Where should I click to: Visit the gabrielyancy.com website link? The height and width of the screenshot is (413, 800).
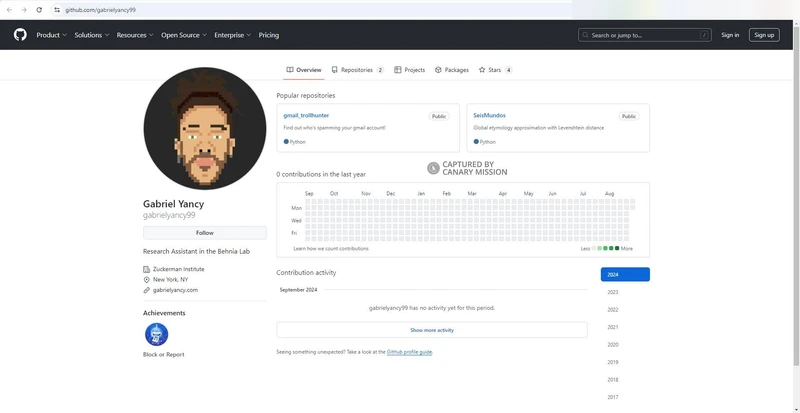(x=175, y=290)
